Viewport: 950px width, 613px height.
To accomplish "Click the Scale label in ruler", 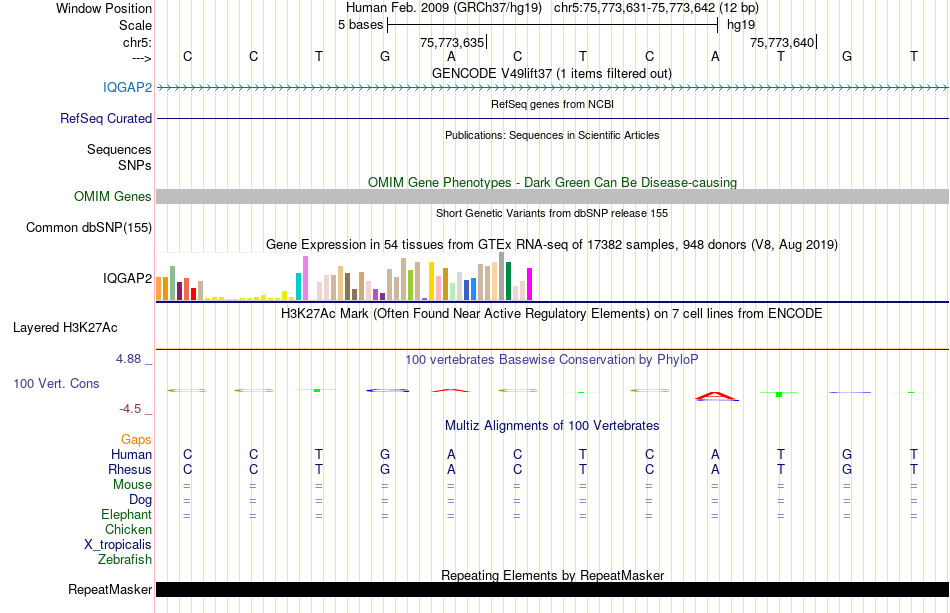I will [135, 25].
